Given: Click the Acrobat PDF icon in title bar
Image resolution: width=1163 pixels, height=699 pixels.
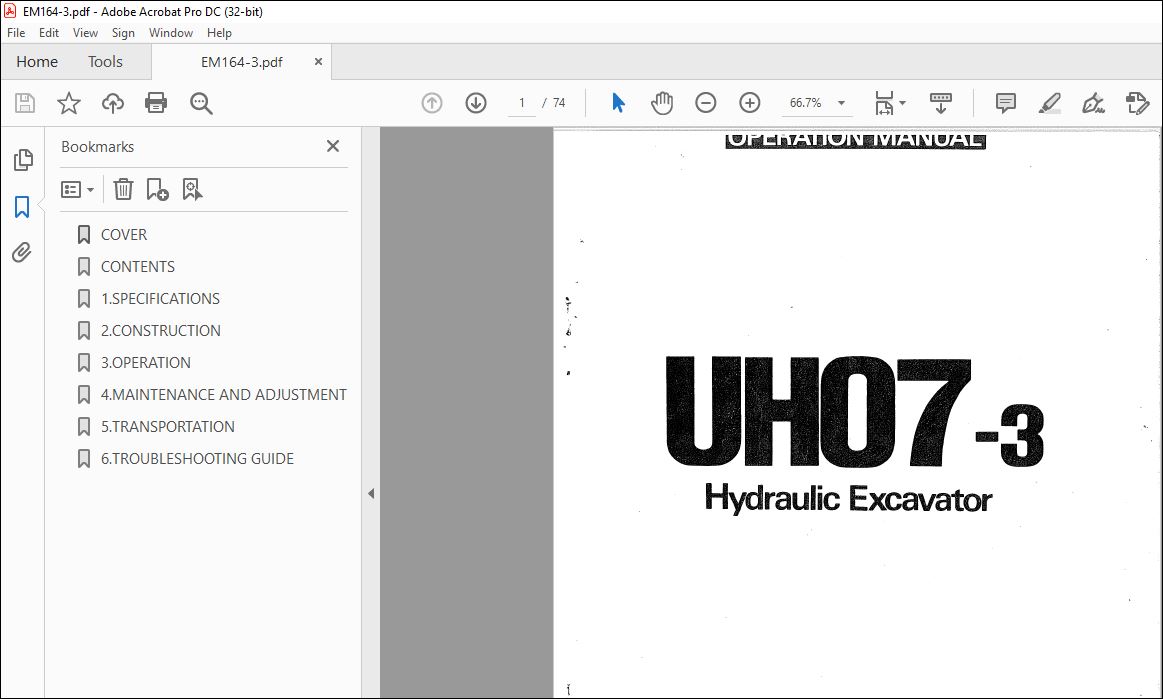Looking at the screenshot, I should point(10,11).
